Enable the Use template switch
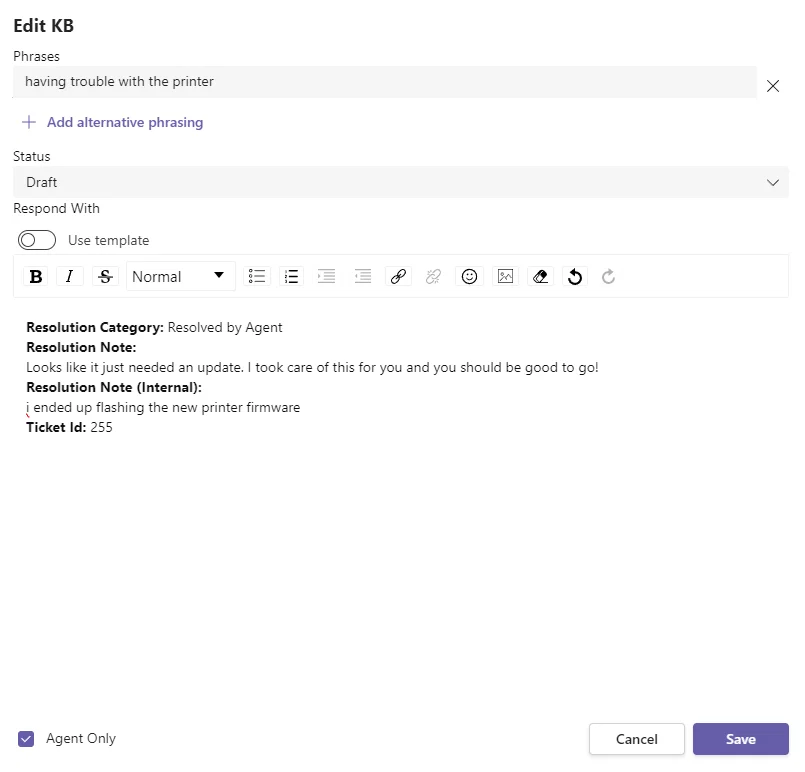 coord(37,240)
